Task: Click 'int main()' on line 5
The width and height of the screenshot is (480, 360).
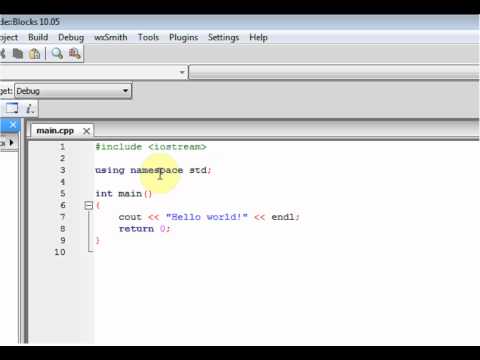Action: point(124,194)
